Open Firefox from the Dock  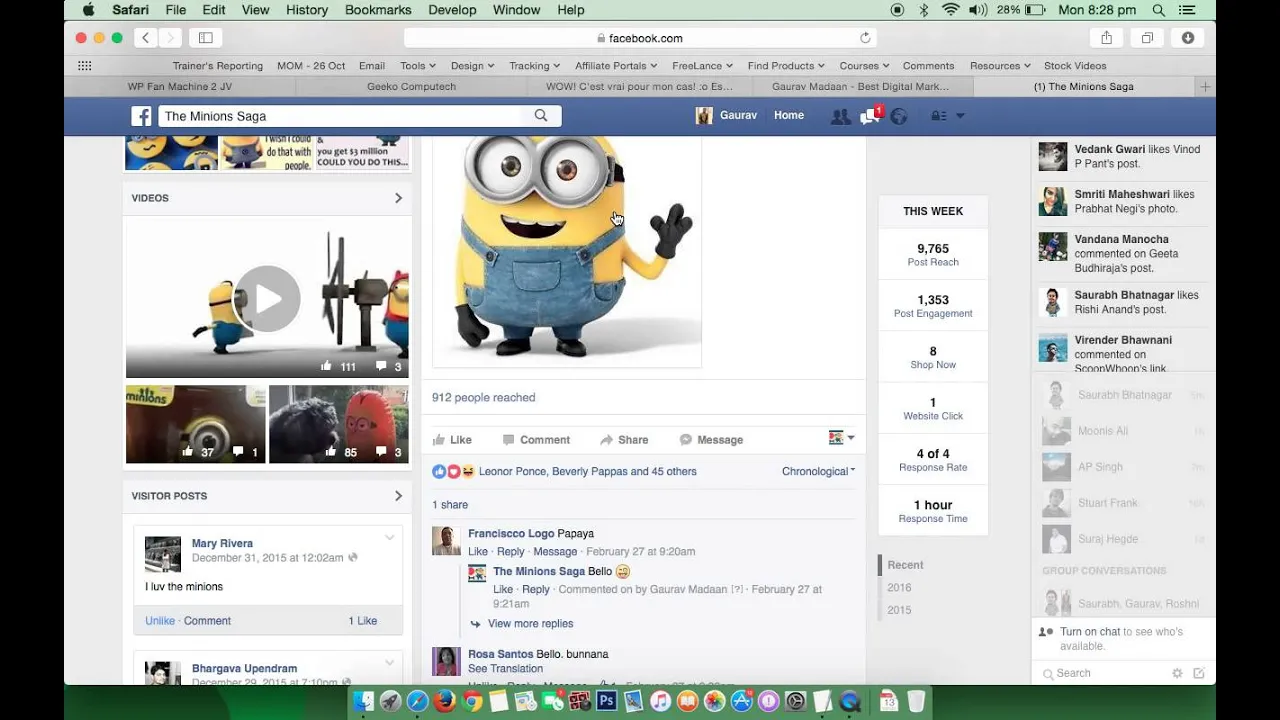[x=445, y=701]
